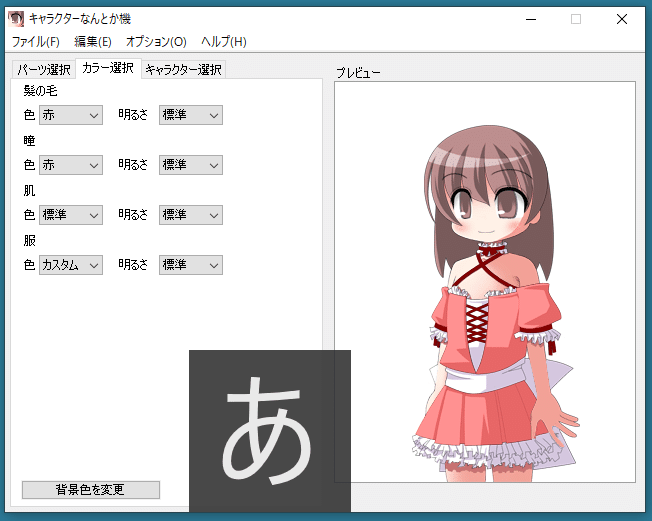Image resolution: width=652 pixels, height=521 pixels.
Task: Open the 髪の毛 明るさ dropdown
Action: tap(191, 115)
